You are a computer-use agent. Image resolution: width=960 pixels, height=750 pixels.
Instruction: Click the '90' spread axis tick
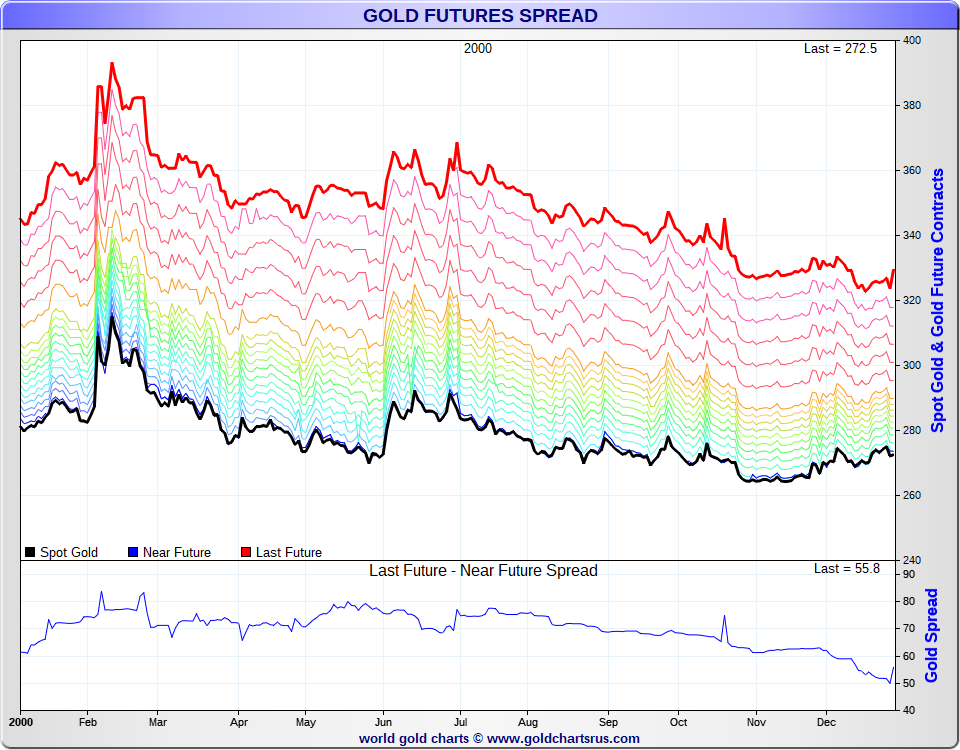point(909,574)
